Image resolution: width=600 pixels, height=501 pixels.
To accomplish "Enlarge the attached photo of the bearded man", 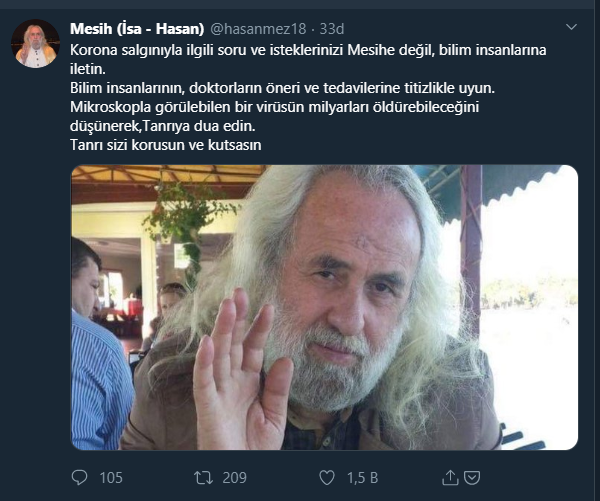I will coord(324,307).
